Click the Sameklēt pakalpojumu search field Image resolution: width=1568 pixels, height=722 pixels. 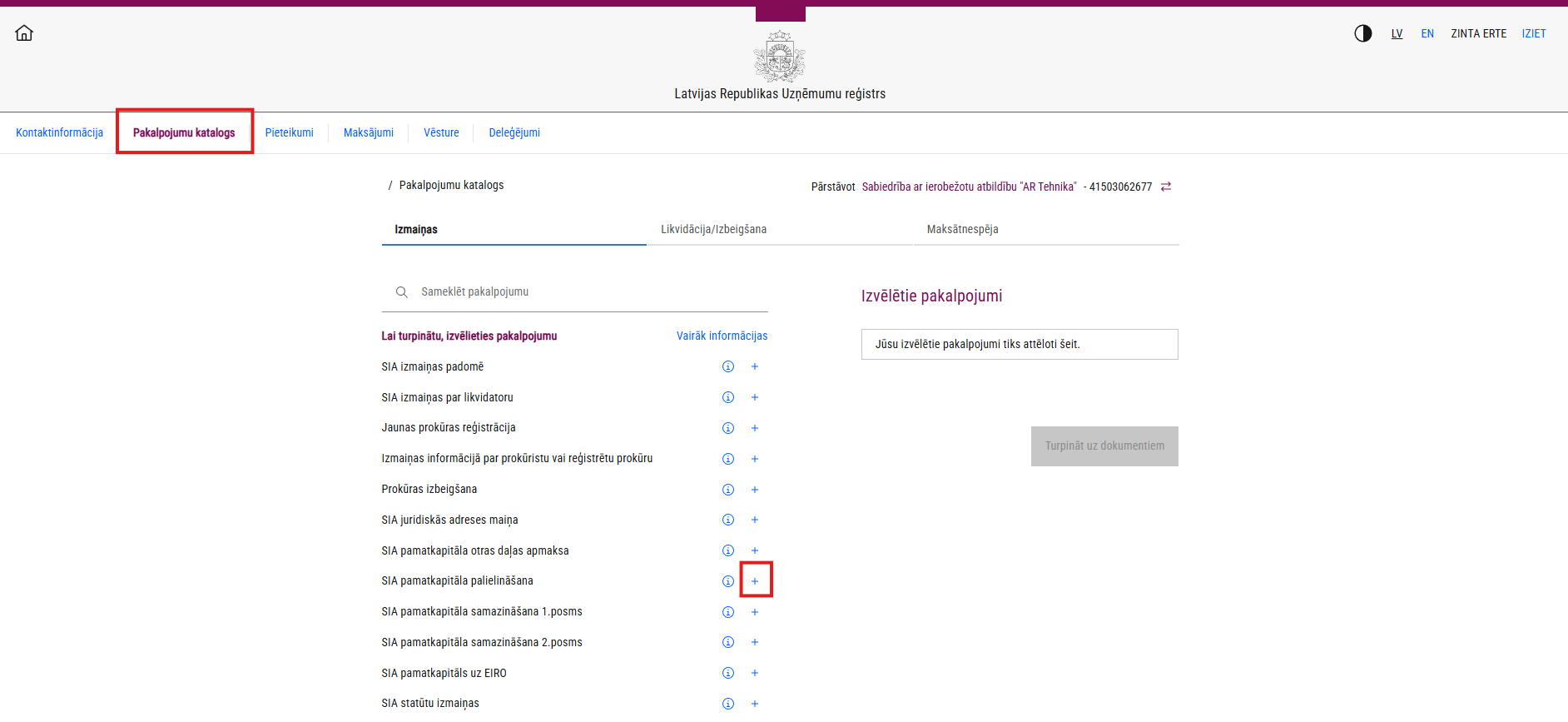pyautogui.click(x=583, y=292)
